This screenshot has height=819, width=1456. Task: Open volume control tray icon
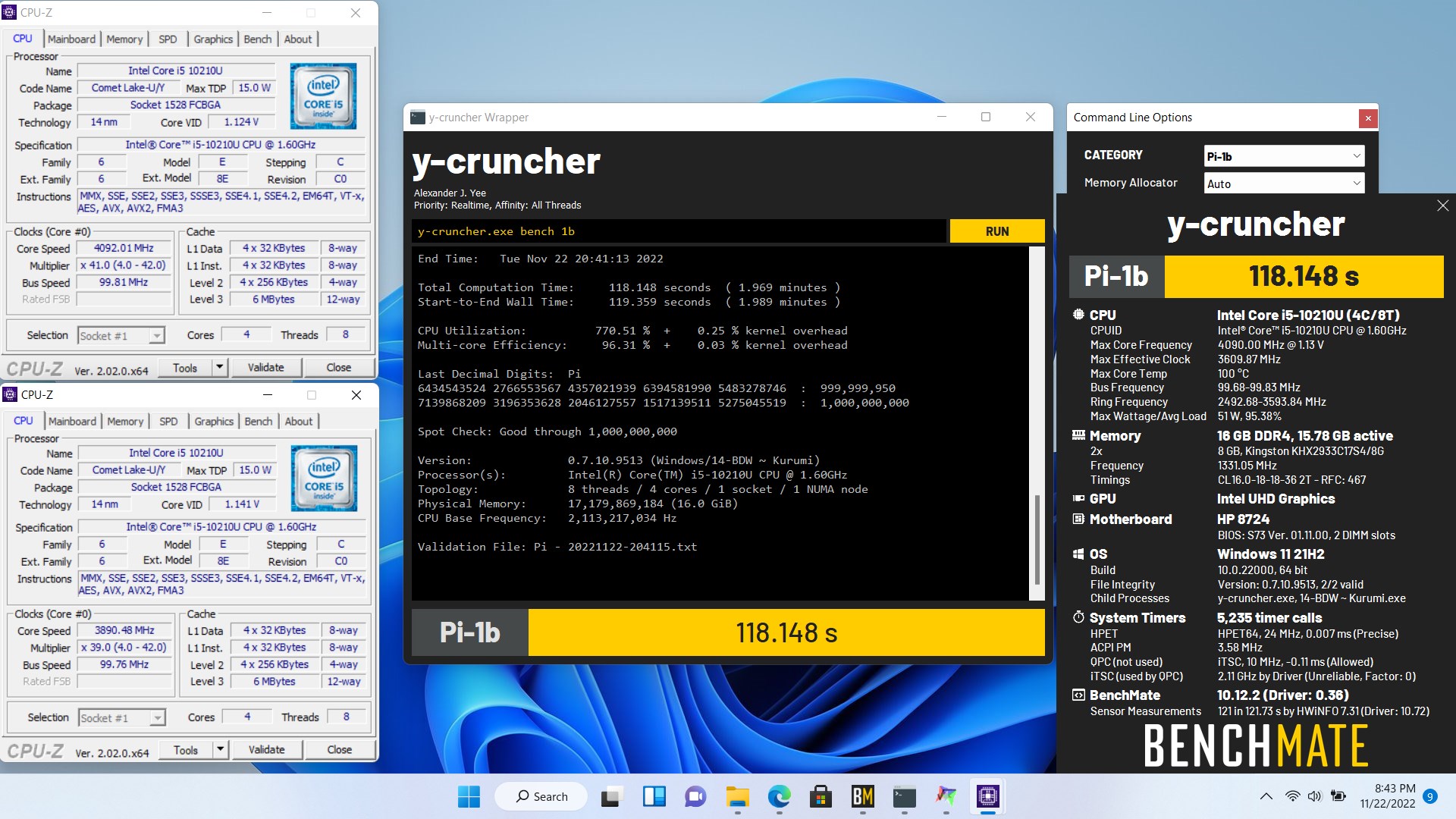tap(1314, 796)
